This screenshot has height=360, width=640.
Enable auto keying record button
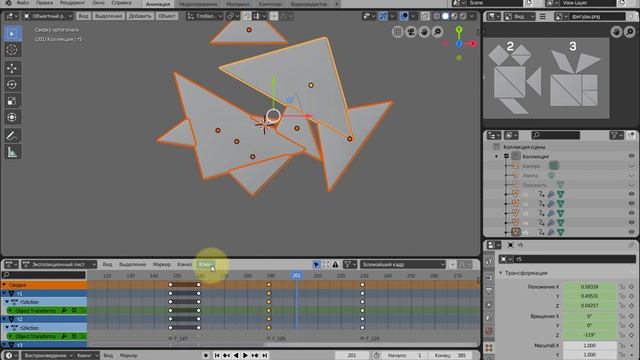(x=206, y=355)
